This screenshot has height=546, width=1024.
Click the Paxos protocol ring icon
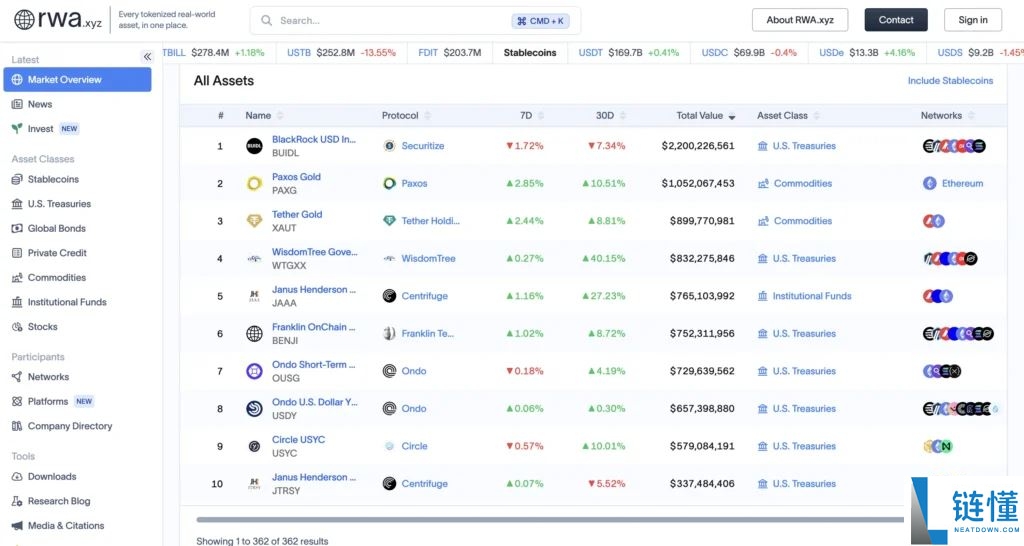click(x=389, y=184)
